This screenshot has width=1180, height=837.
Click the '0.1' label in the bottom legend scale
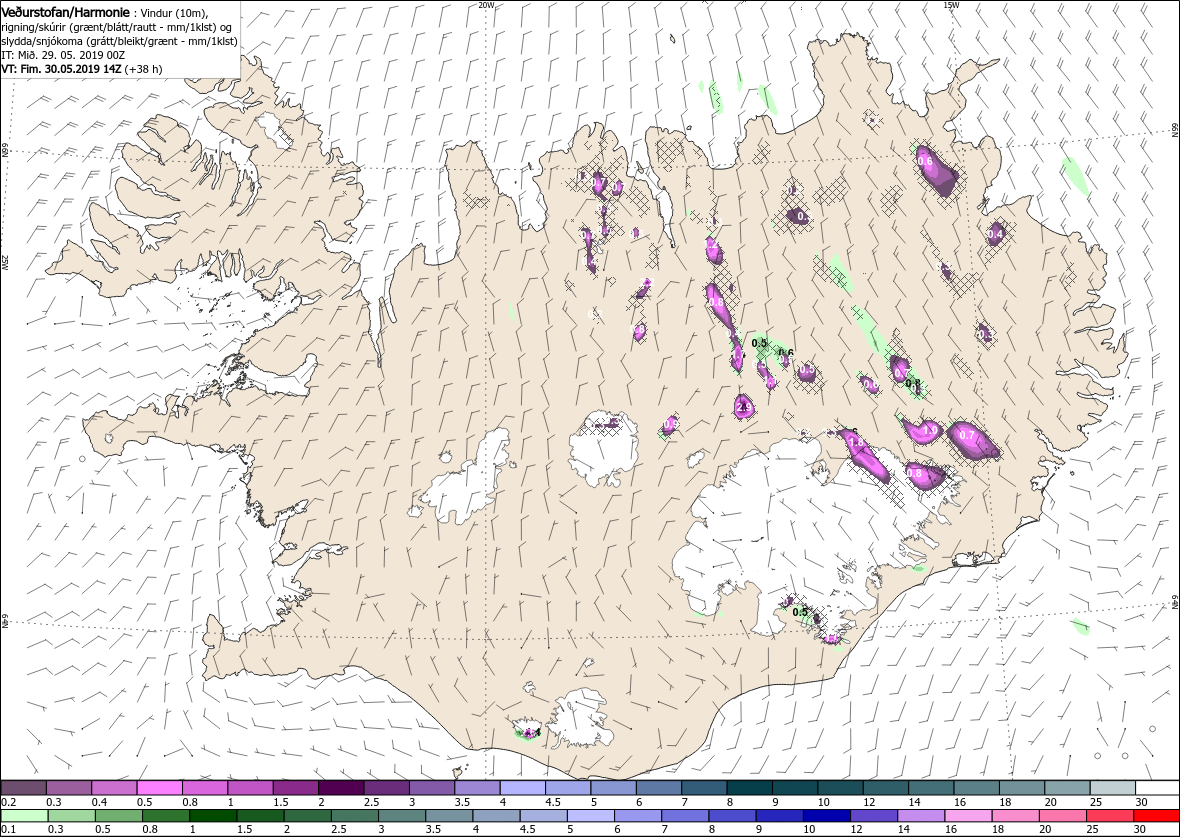click(x=9, y=829)
